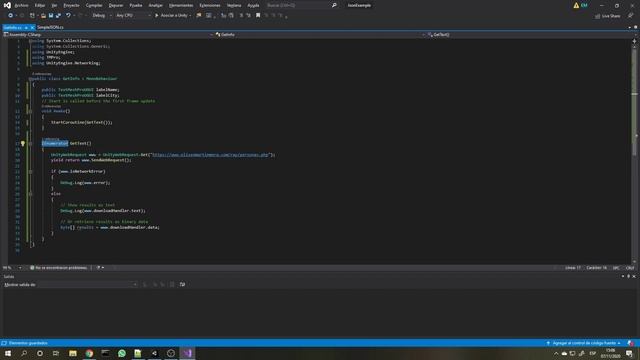The width and height of the screenshot is (640, 360).
Task: Toggle word wrap icon in output panel
Action: tap(182, 284)
